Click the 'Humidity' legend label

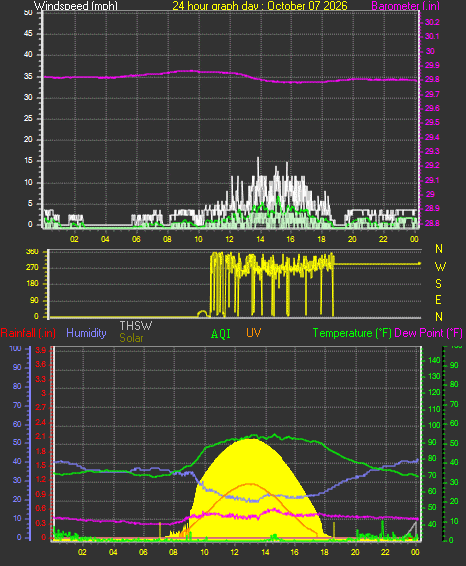tap(86, 333)
